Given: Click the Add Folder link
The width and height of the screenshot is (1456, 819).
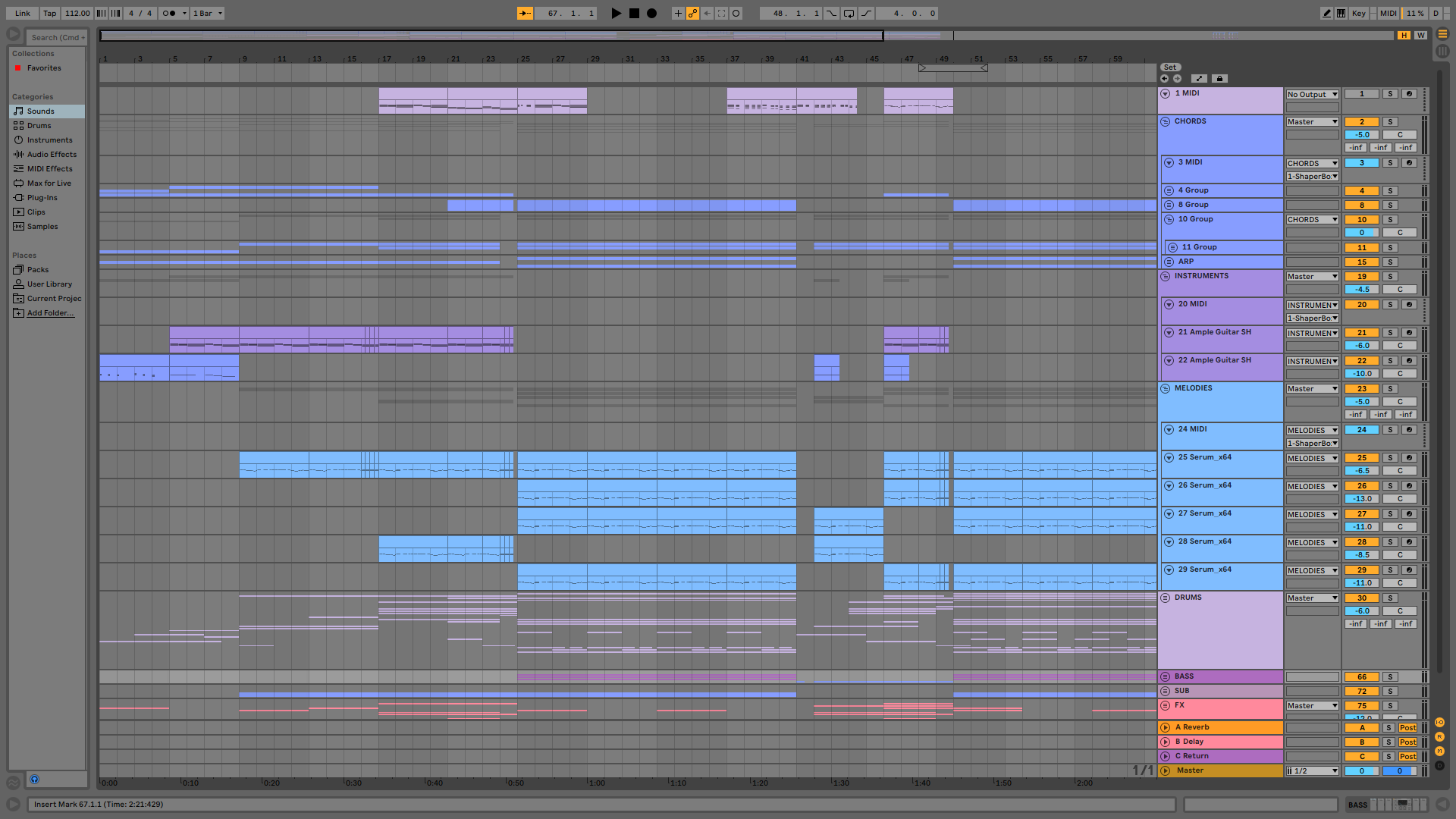Looking at the screenshot, I should (50, 312).
